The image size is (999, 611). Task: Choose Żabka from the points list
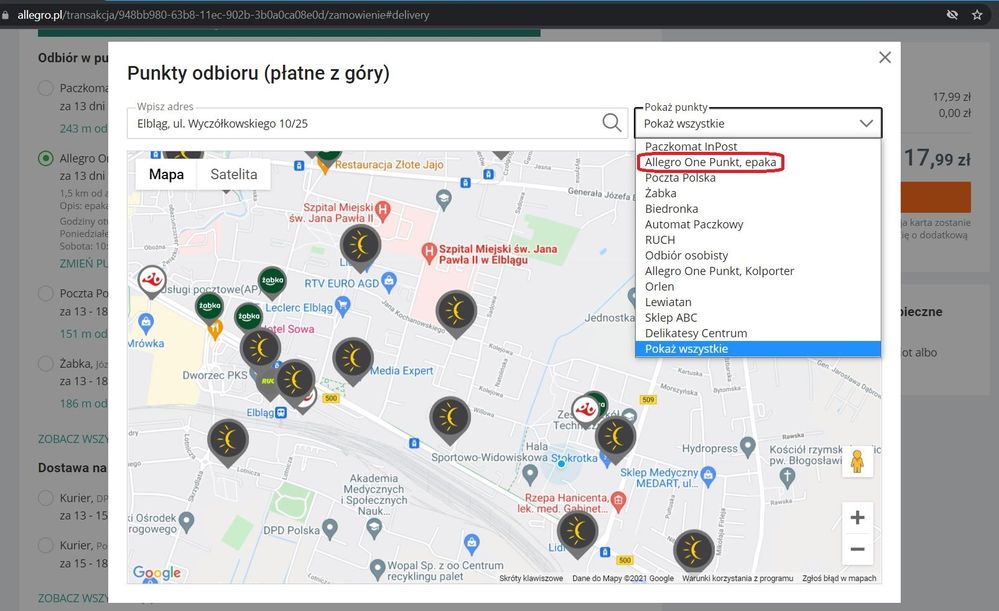click(758, 193)
